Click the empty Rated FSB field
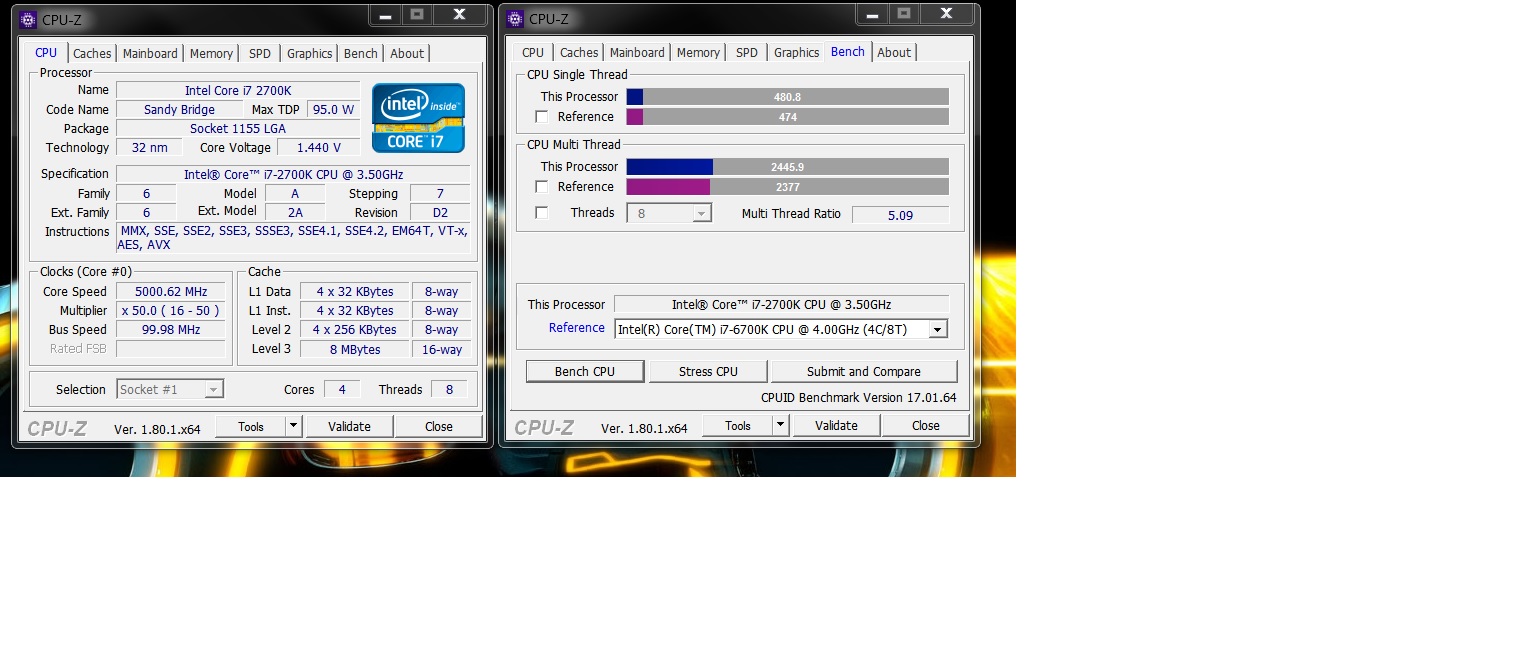Screen dimensions: 1536x648 click(x=172, y=349)
